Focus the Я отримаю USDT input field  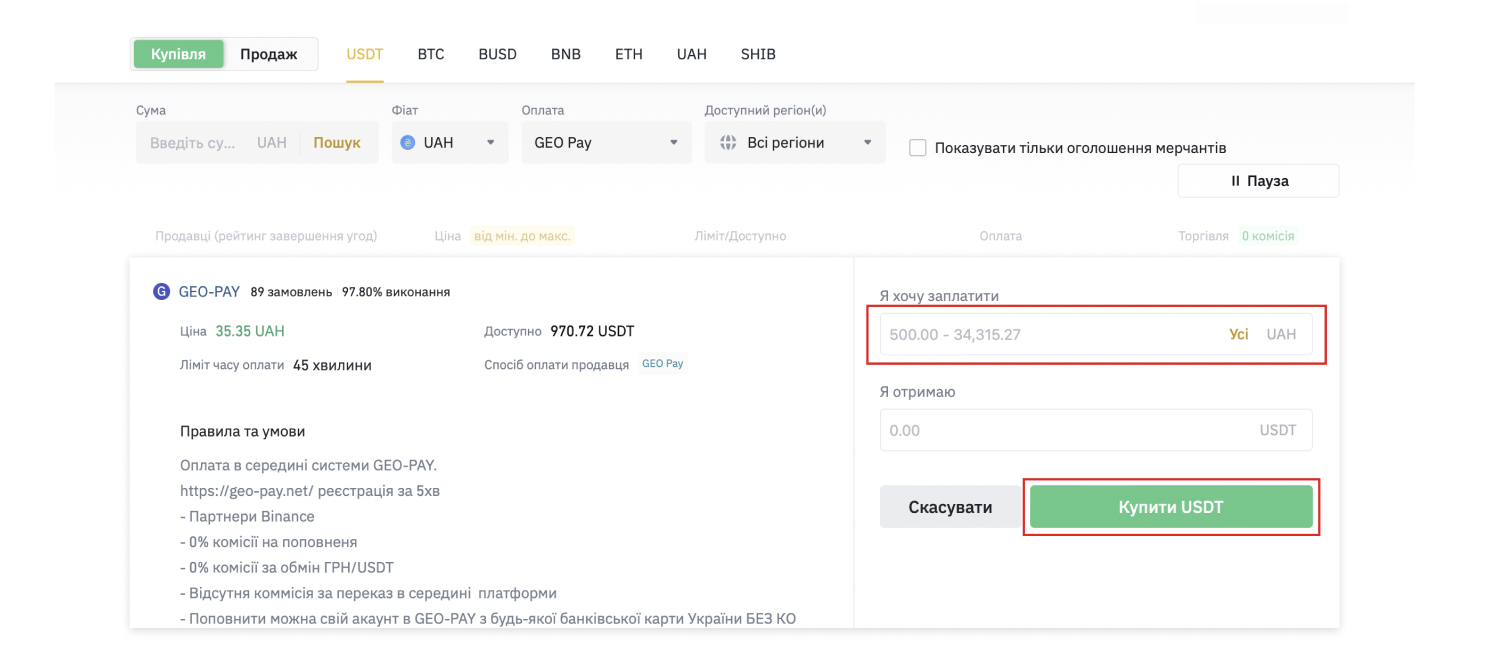tap(1096, 430)
